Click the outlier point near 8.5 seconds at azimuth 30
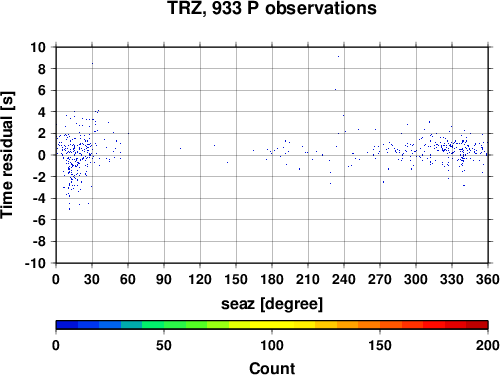 [x=92, y=63]
